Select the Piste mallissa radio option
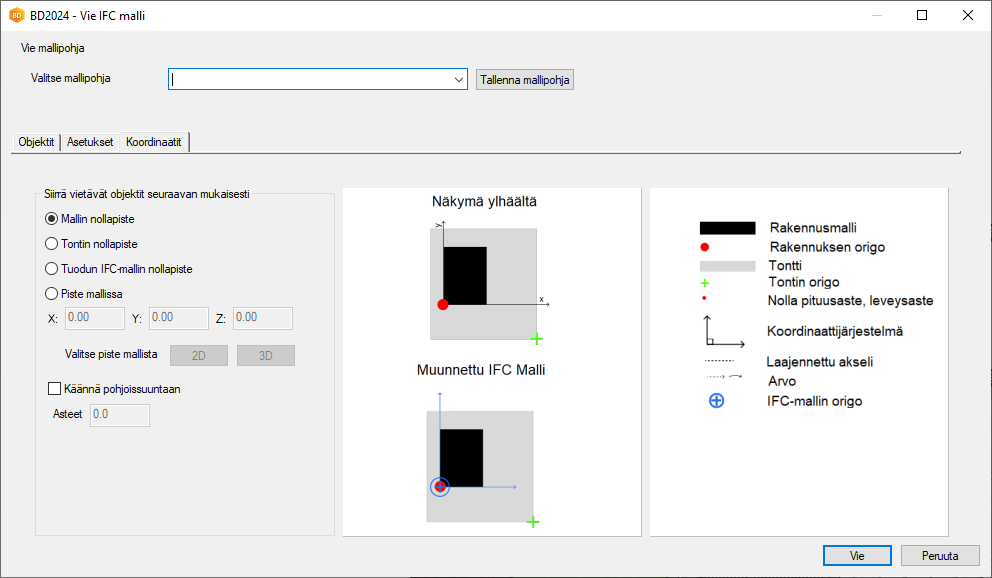Screen dimensions: 992x578 tap(52, 294)
